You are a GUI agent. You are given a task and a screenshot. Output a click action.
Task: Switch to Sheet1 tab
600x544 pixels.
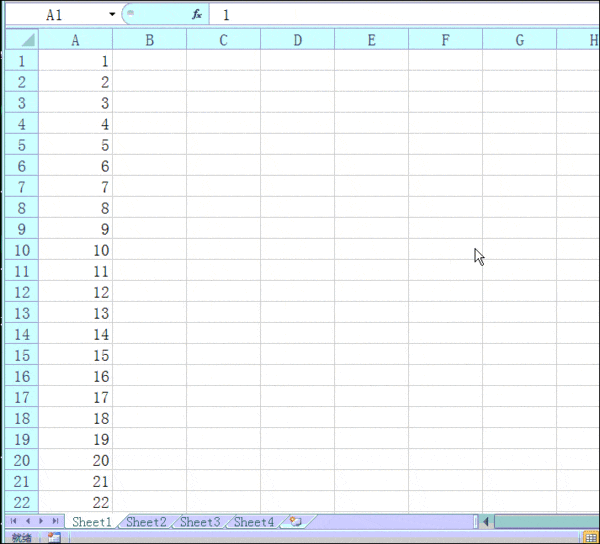point(92,522)
